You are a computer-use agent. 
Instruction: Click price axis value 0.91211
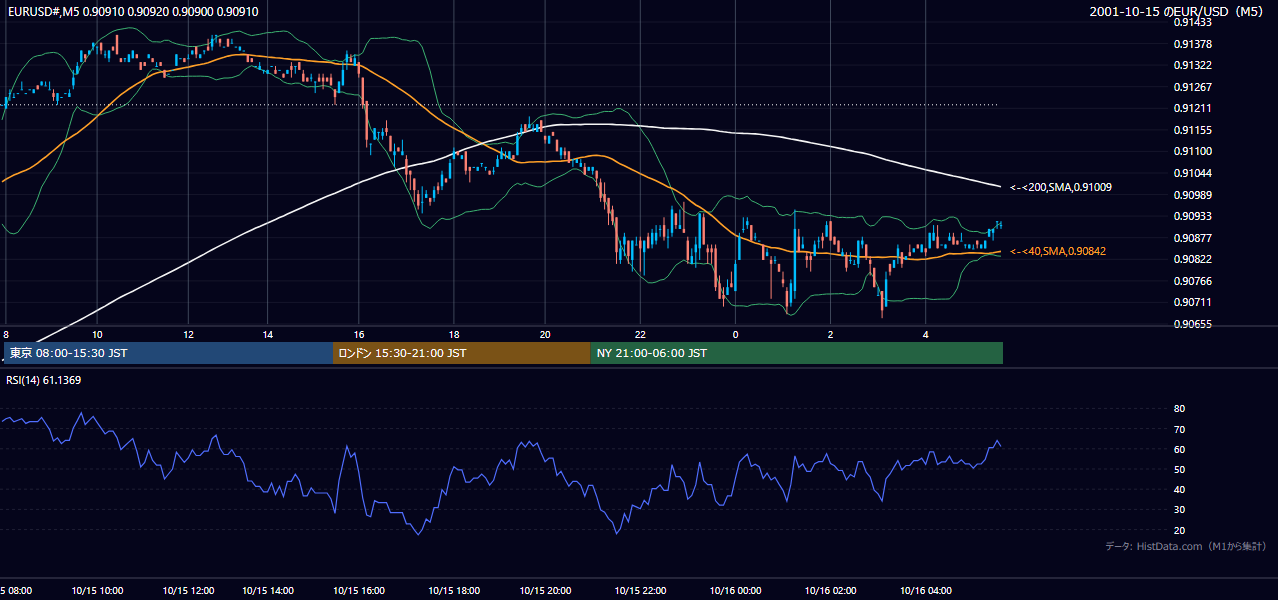(1193, 108)
